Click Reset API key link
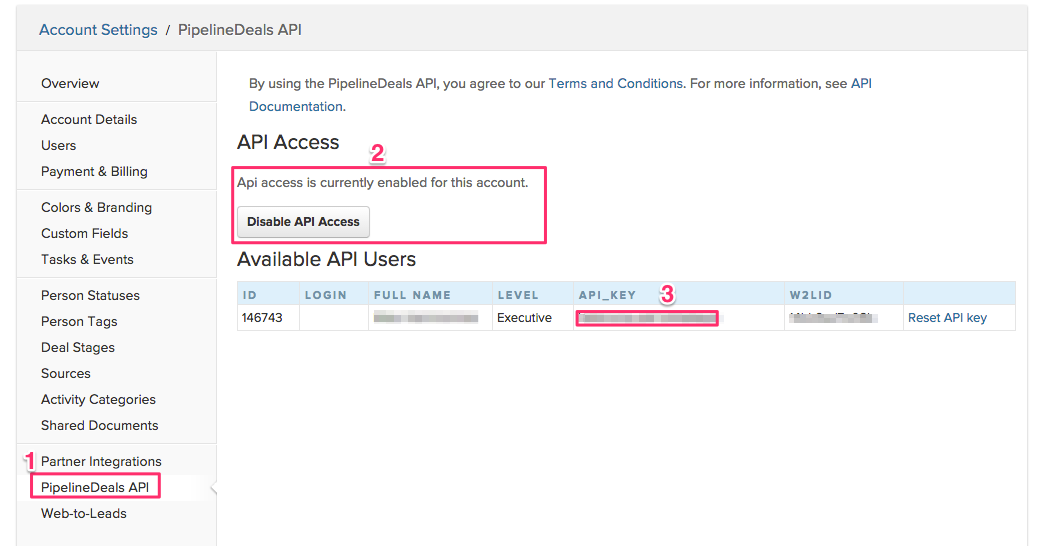The image size is (1040, 546). tap(947, 318)
